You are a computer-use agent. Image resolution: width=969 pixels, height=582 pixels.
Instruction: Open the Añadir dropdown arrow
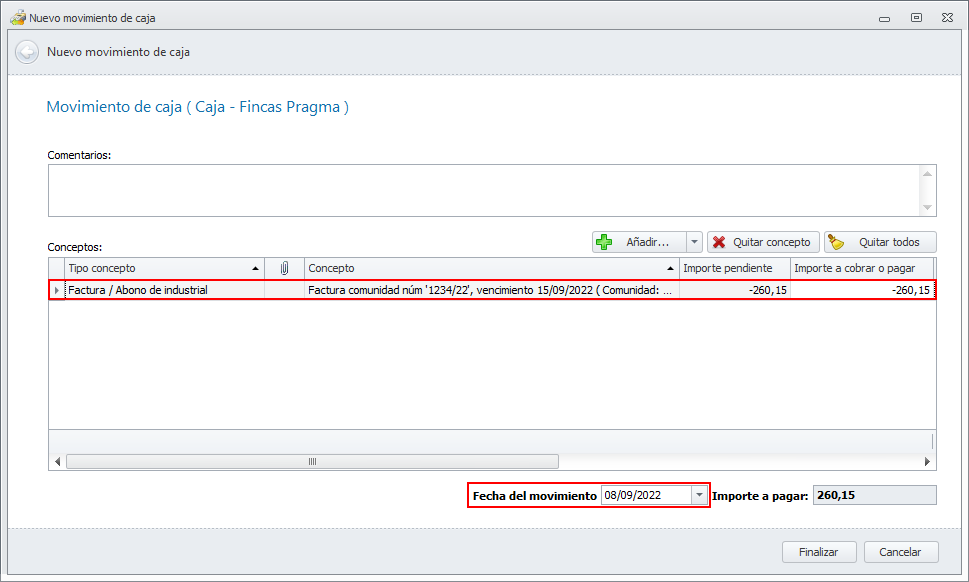tap(694, 242)
